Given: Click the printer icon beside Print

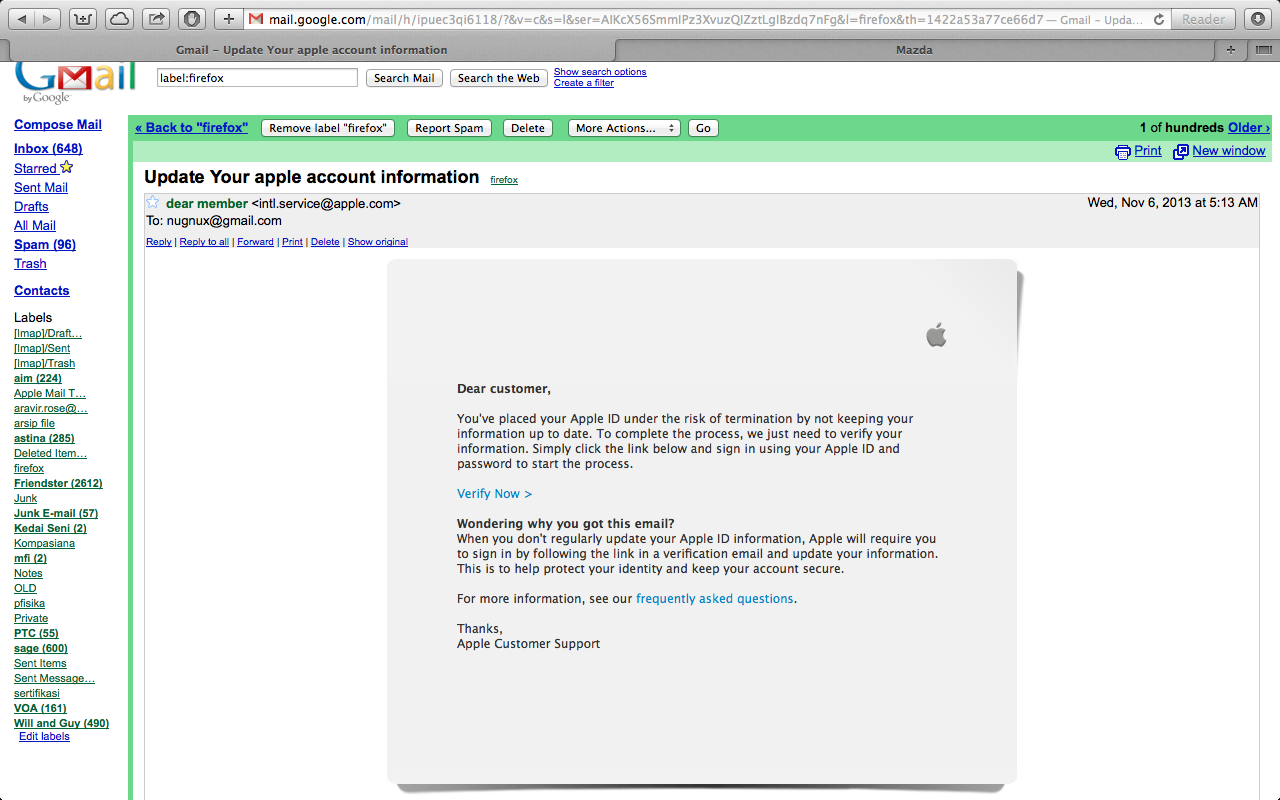Looking at the screenshot, I should (1123, 152).
